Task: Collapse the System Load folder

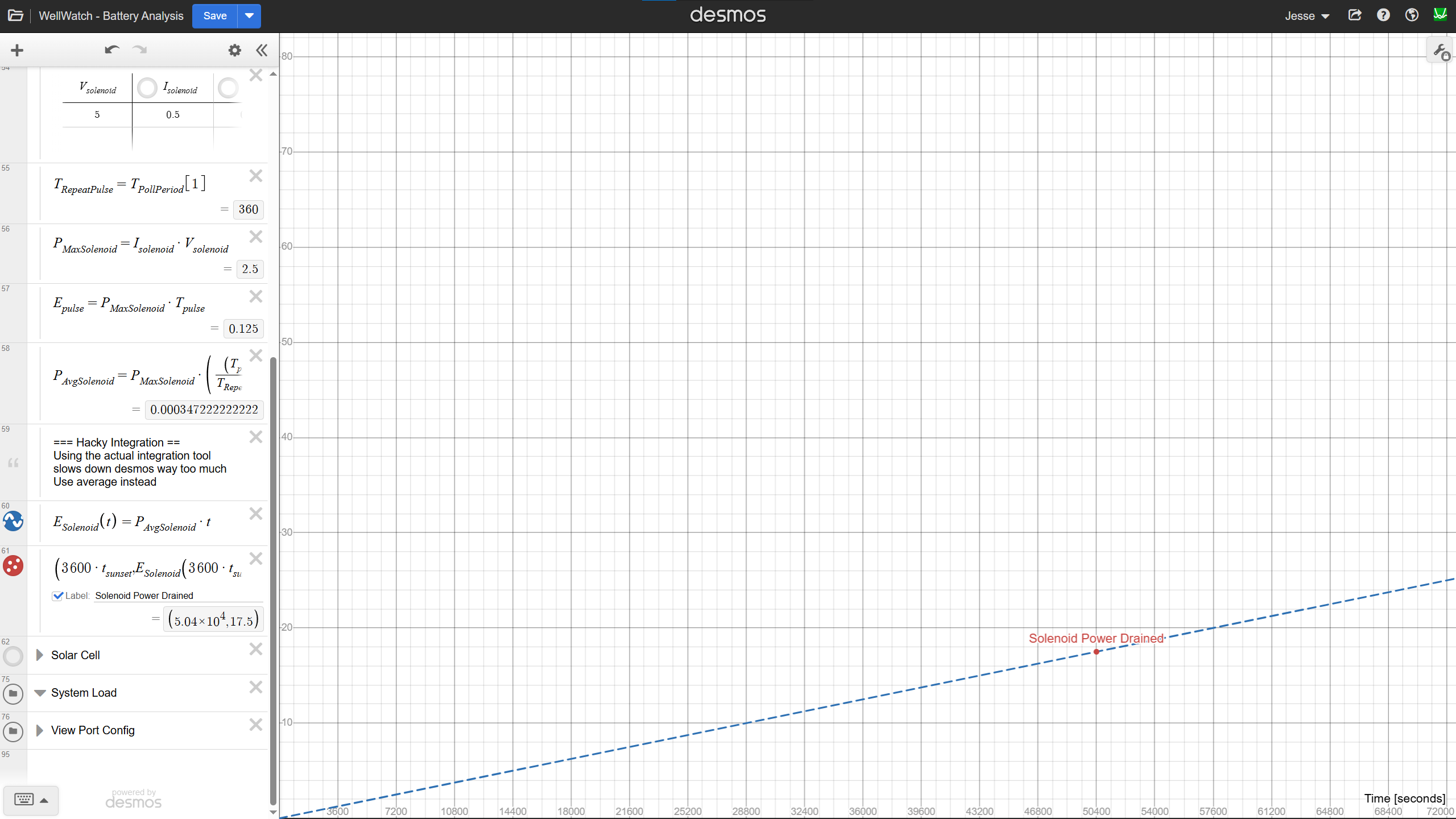Action: point(40,693)
